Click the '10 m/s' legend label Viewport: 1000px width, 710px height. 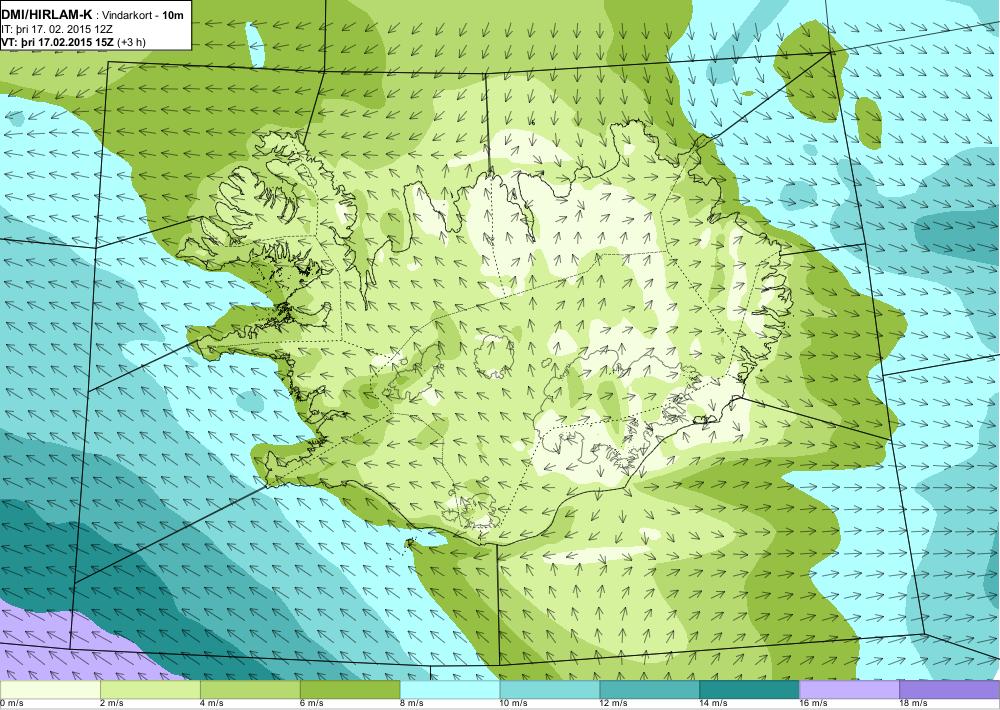tap(514, 704)
